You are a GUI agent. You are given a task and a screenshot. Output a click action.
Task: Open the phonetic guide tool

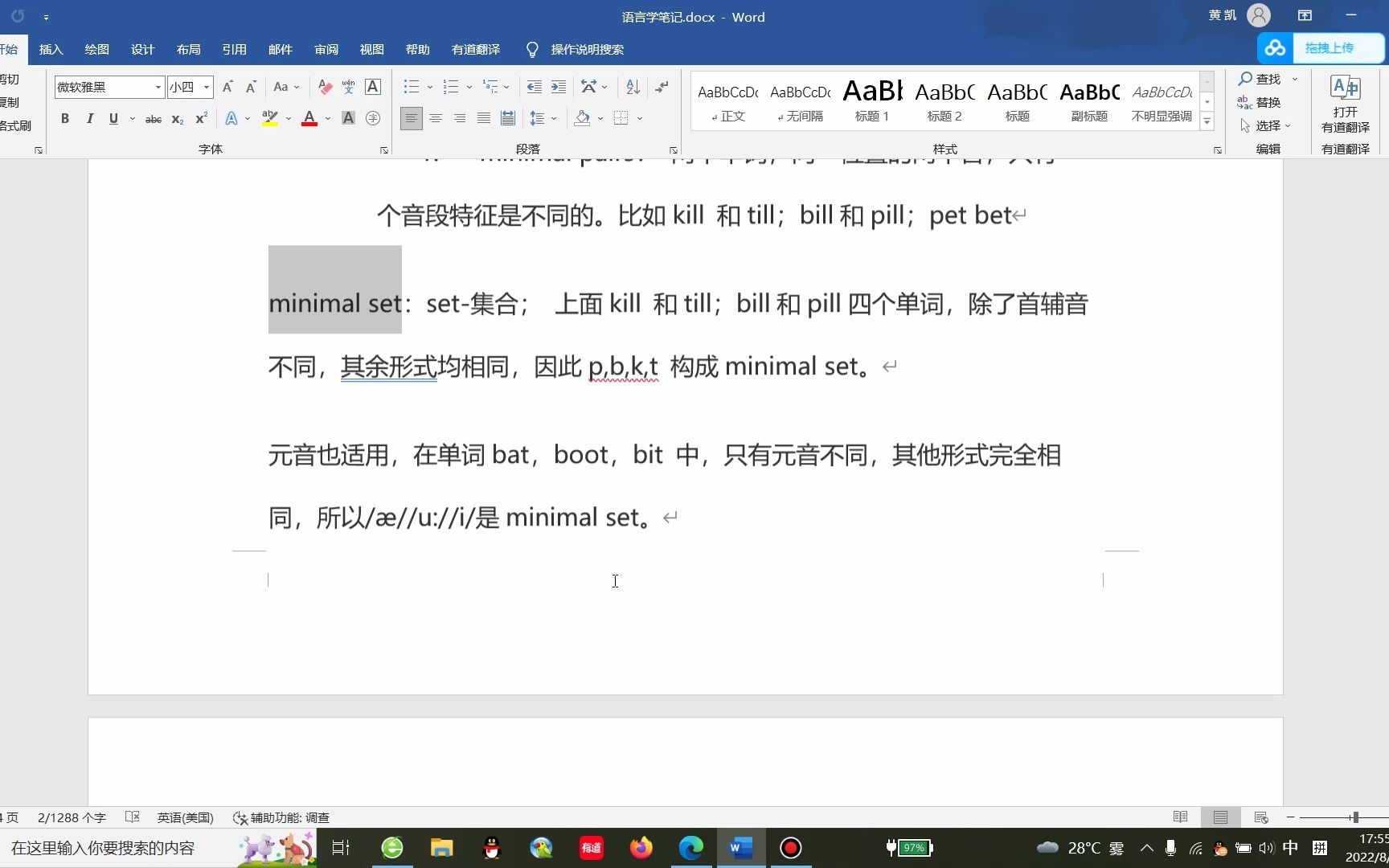(348, 87)
